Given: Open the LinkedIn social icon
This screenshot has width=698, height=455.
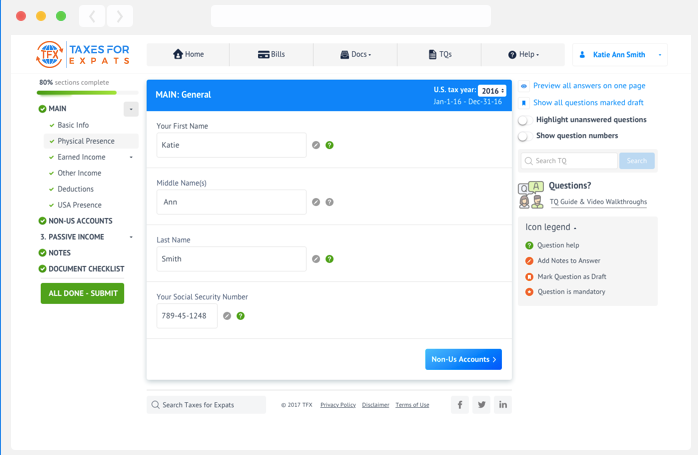Looking at the screenshot, I should coord(503,405).
